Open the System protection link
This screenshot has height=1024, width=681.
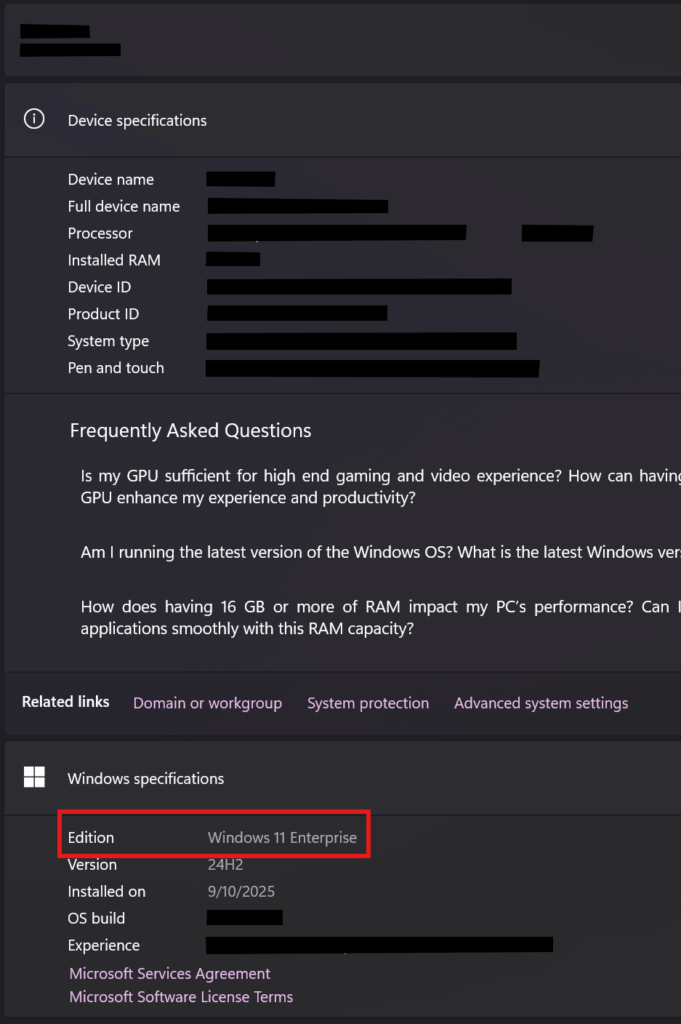367,703
